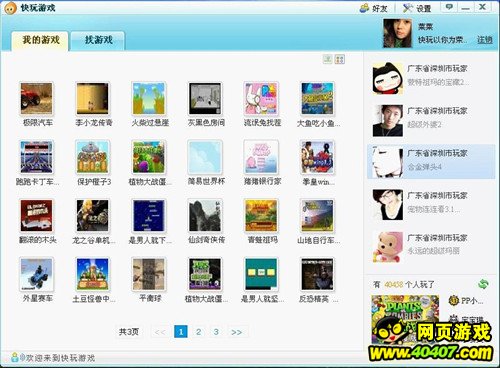Image resolution: width=500 pixels, height=368 pixels.
Task: Open the 外星赛车 game icon
Action: (36, 274)
